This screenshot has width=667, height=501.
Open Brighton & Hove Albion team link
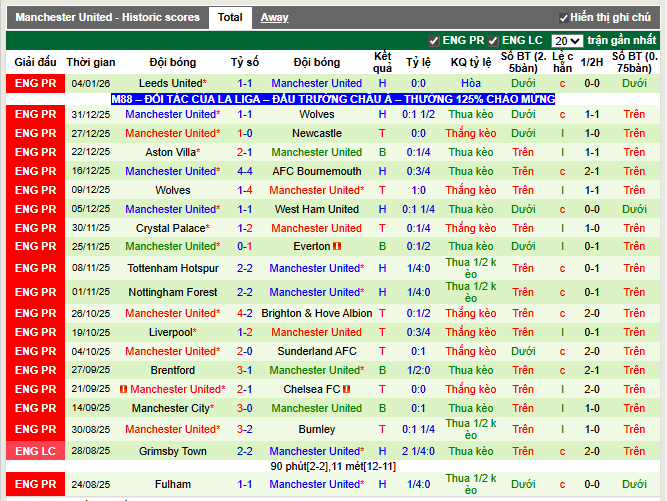(317, 313)
